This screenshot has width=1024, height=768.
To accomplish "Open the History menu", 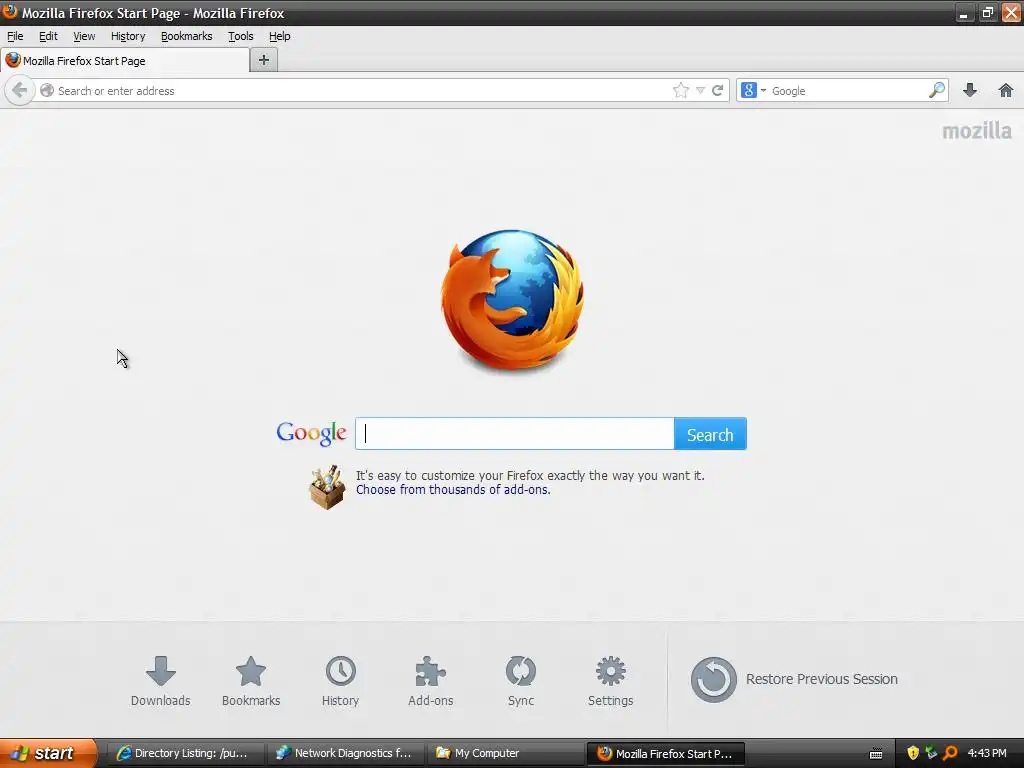I will click(128, 37).
